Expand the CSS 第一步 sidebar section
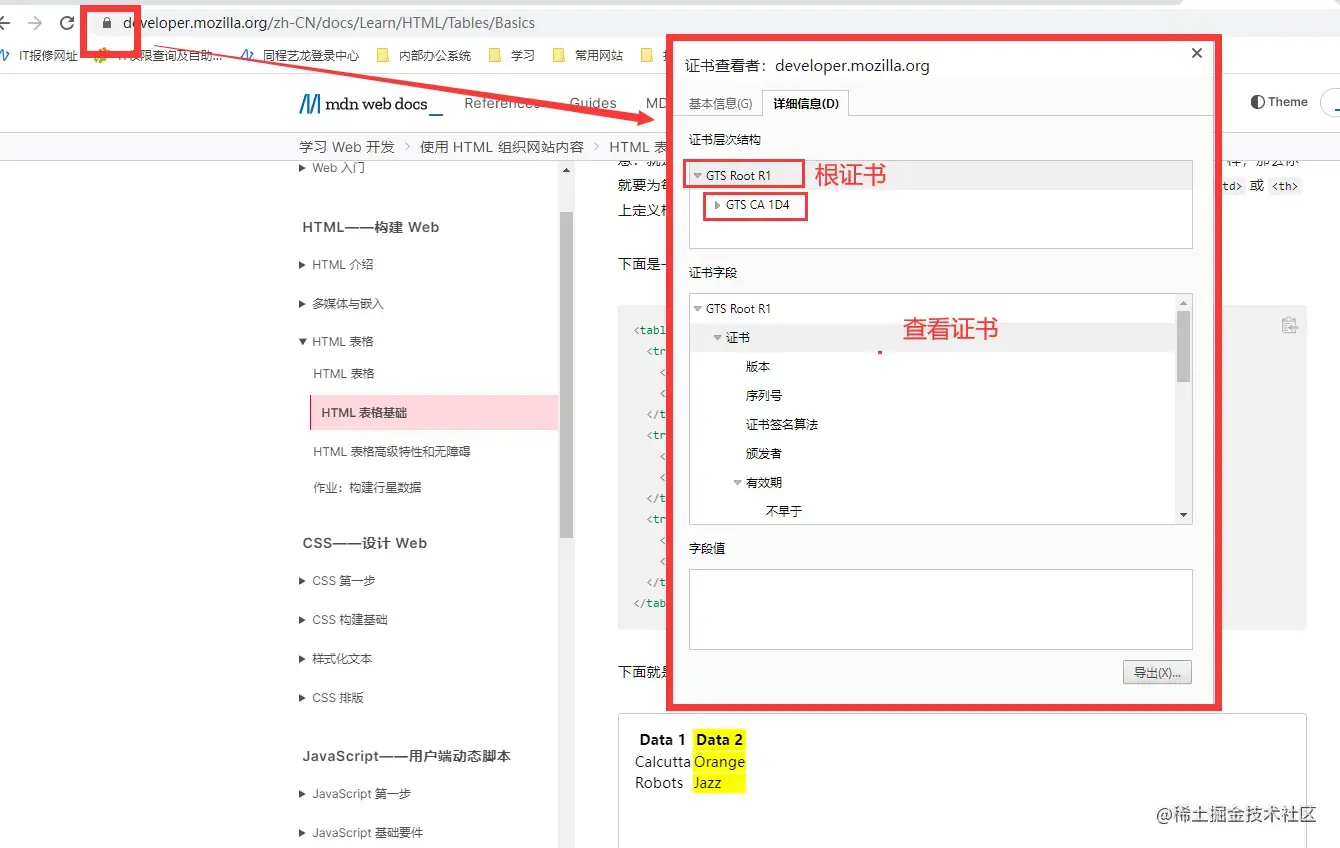Image resolution: width=1340 pixels, height=848 pixels. 303,581
